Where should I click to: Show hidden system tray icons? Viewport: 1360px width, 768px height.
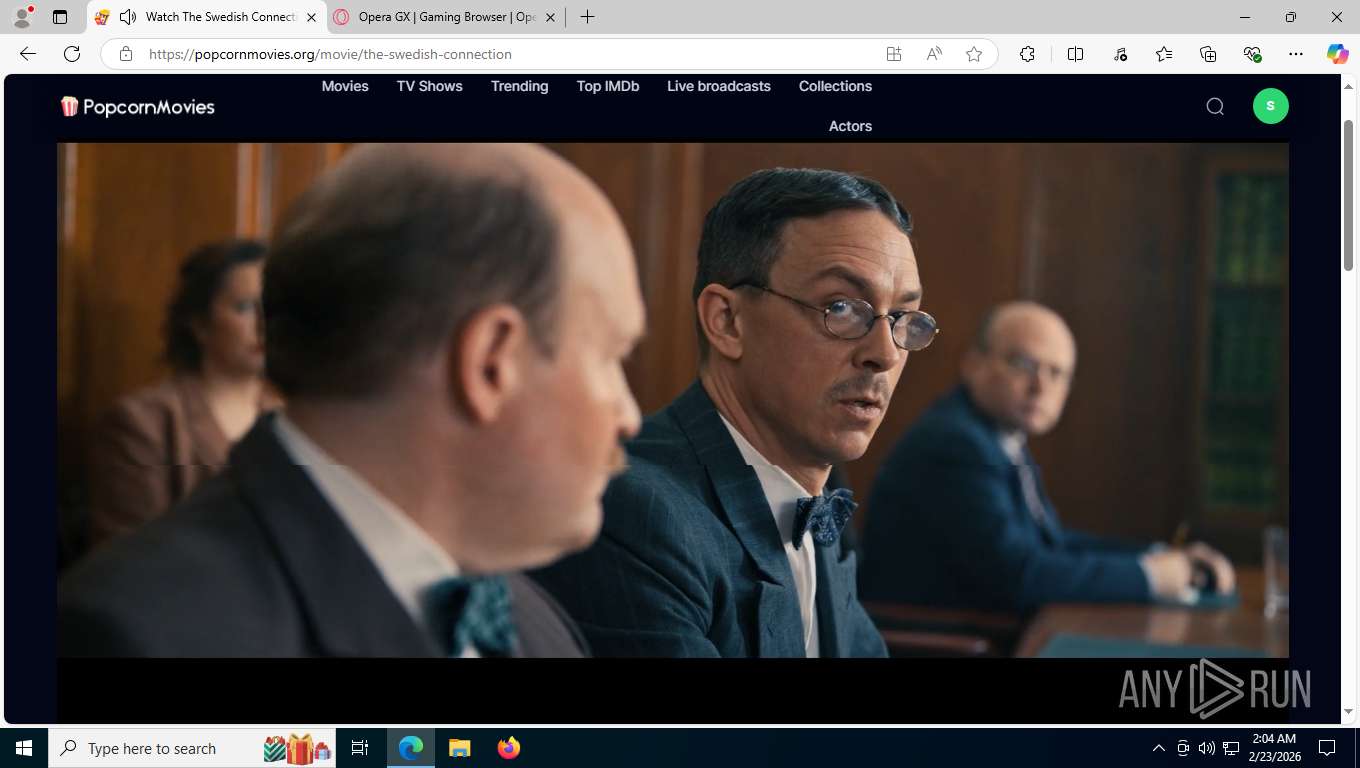pos(1159,748)
